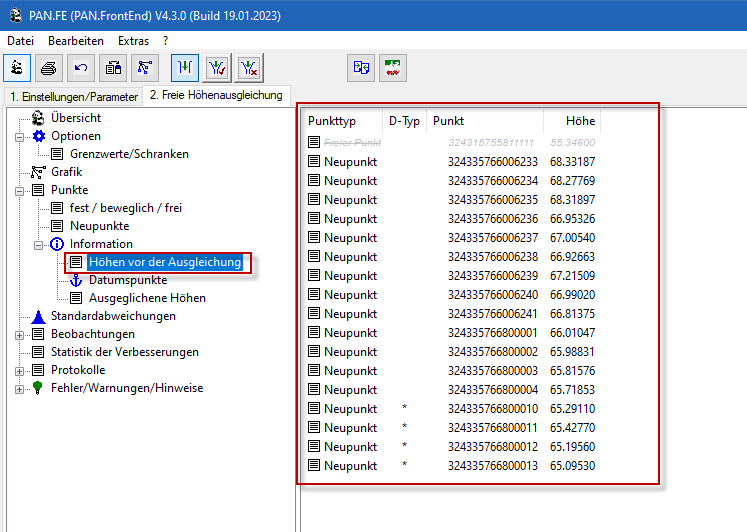Click the network graph toolbar icon
This screenshot has height=532, width=747.
[x=146, y=68]
